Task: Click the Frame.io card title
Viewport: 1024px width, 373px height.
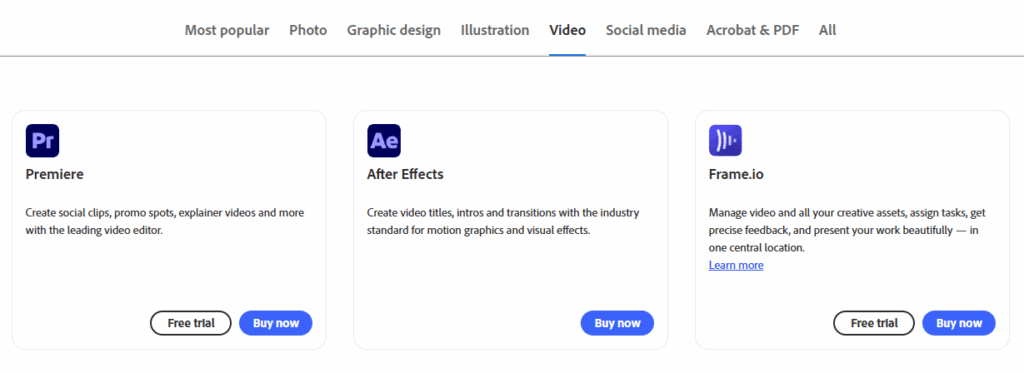Action: [x=736, y=174]
